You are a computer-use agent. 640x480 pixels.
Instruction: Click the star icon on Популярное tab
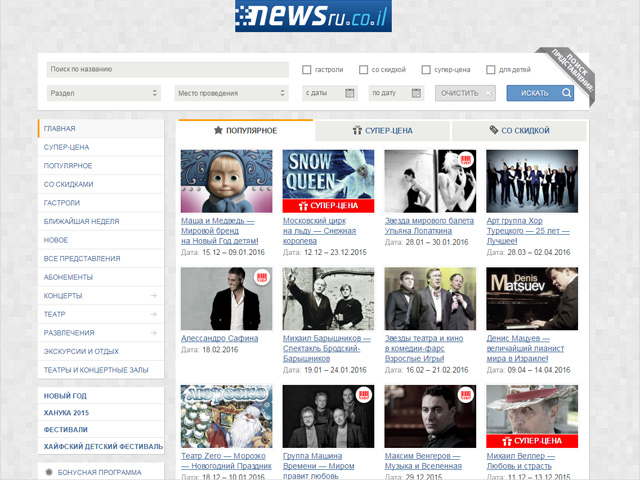tap(218, 130)
